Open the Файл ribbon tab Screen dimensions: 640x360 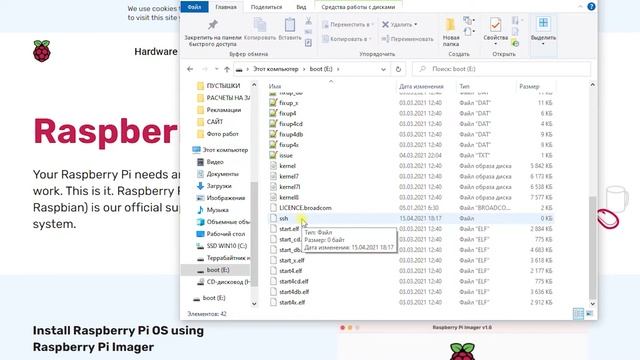click(194, 7)
